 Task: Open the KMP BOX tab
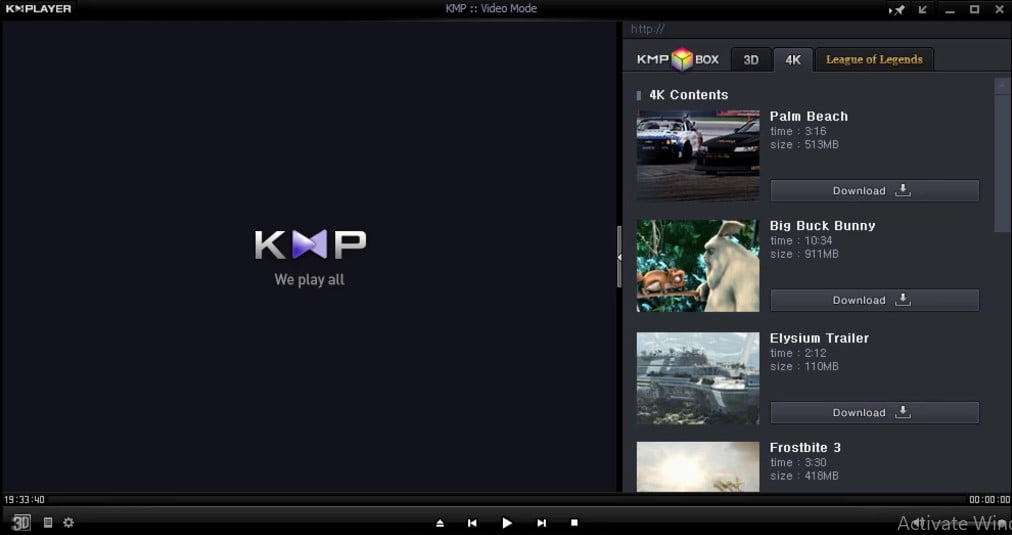[678, 59]
